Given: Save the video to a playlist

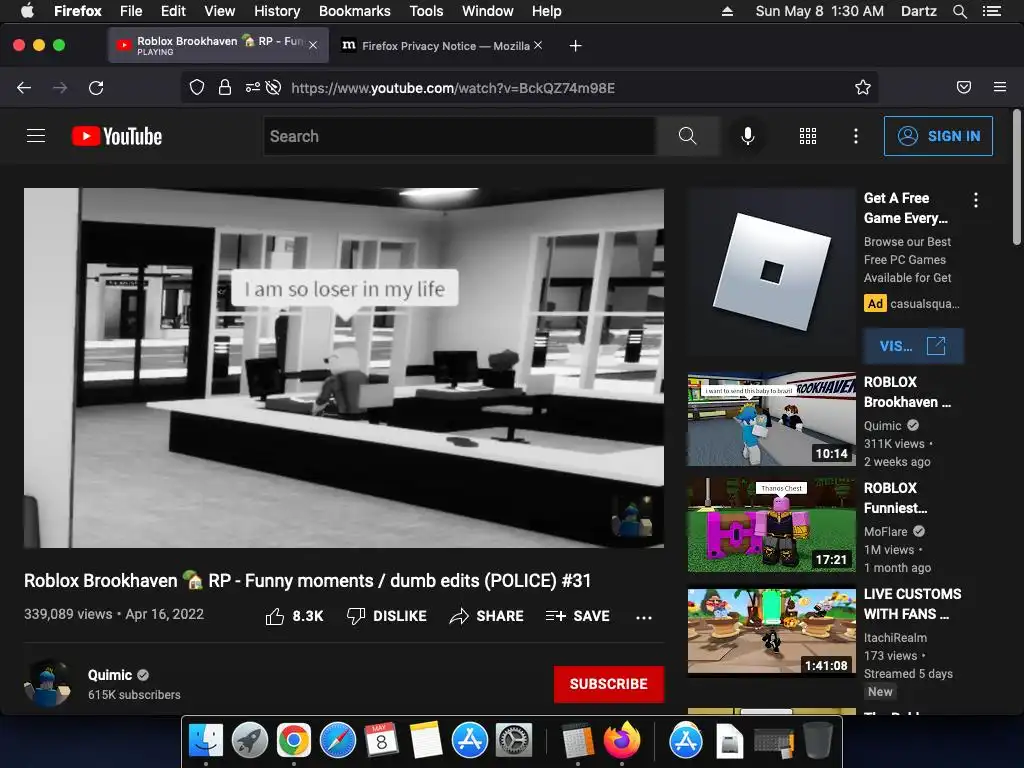Looking at the screenshot, I should (x=577, y=616).
